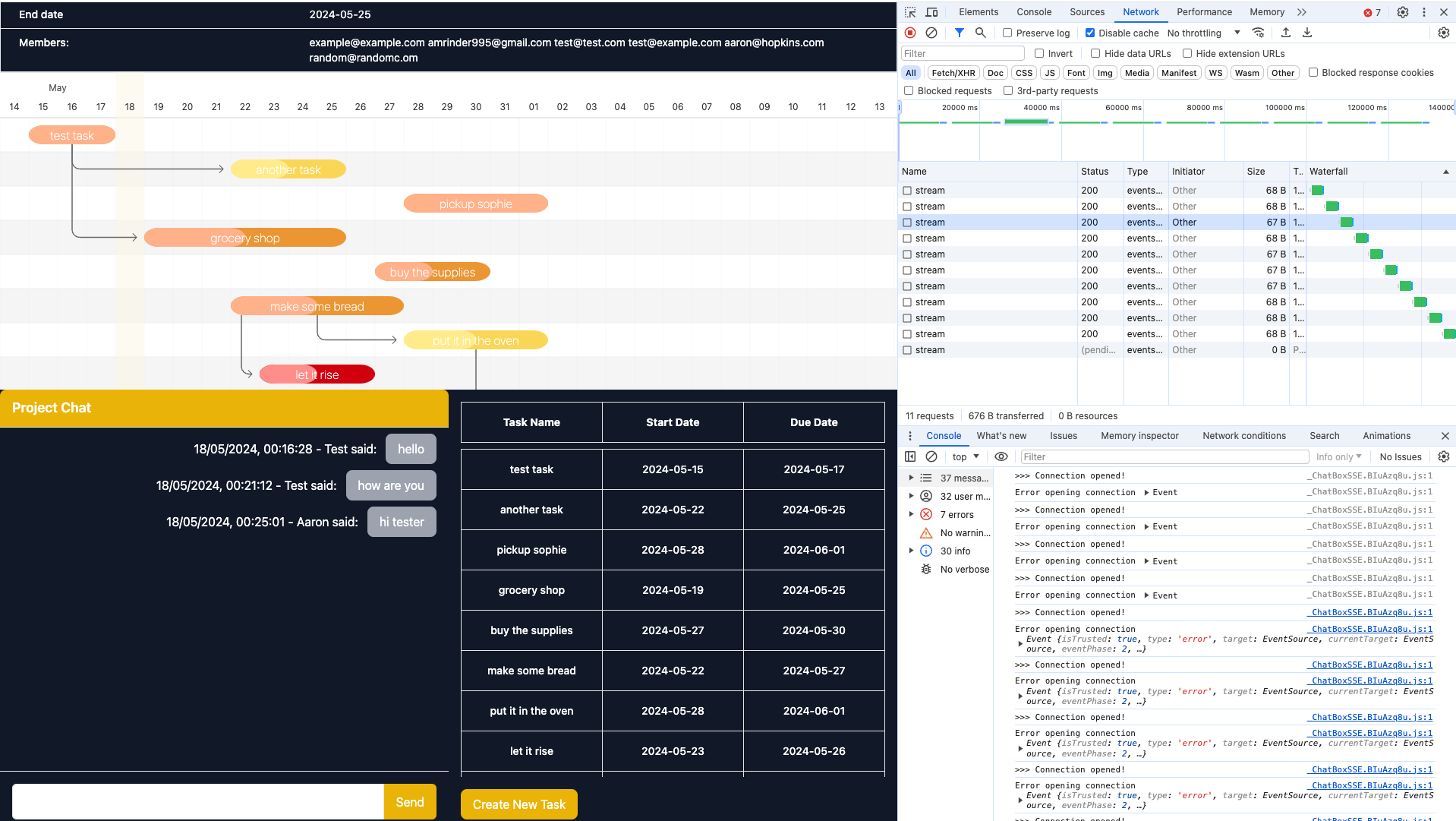The height and width of the screenshot is (821, 1456).
Task: Stop recording the network log
Action: coord(909,33)
